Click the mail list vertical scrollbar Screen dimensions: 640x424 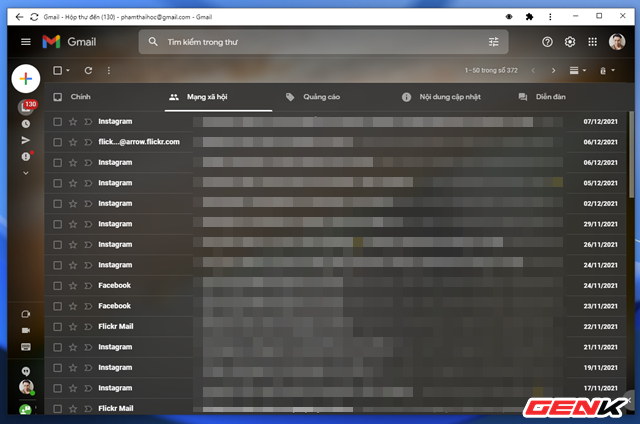[x=631, y=155]
